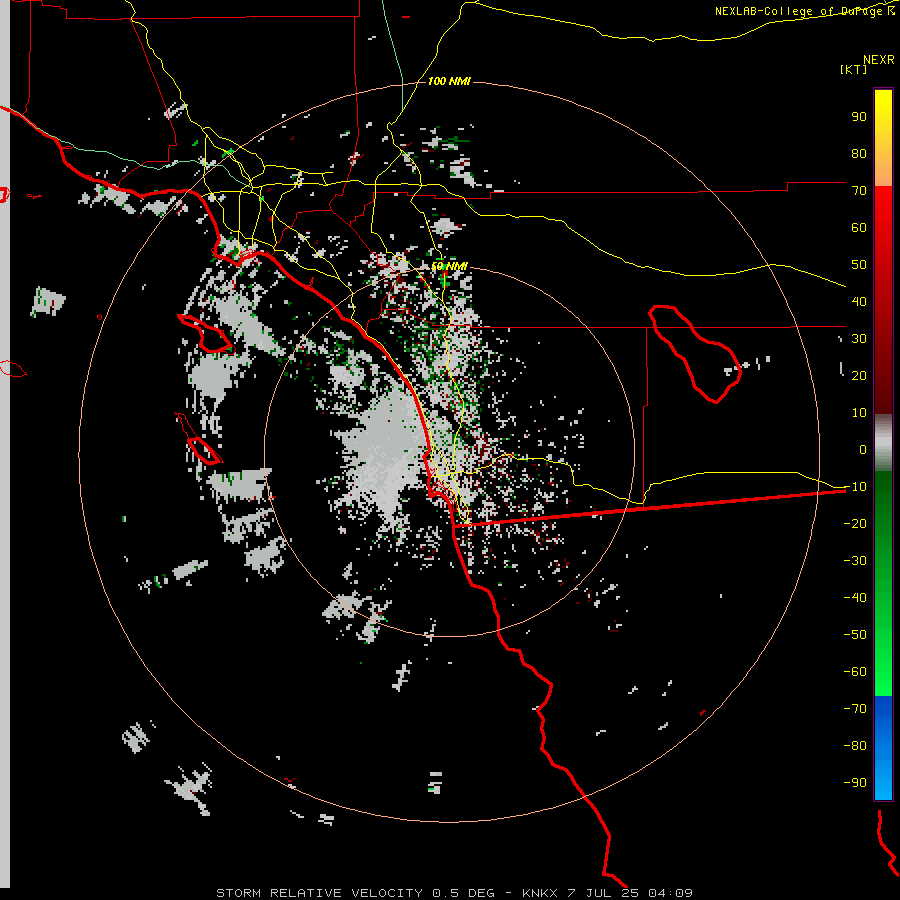Click the 0 value on velocity scale
Image resolution: width=900 pixels, height=900 pixels.
pos(863,449)
